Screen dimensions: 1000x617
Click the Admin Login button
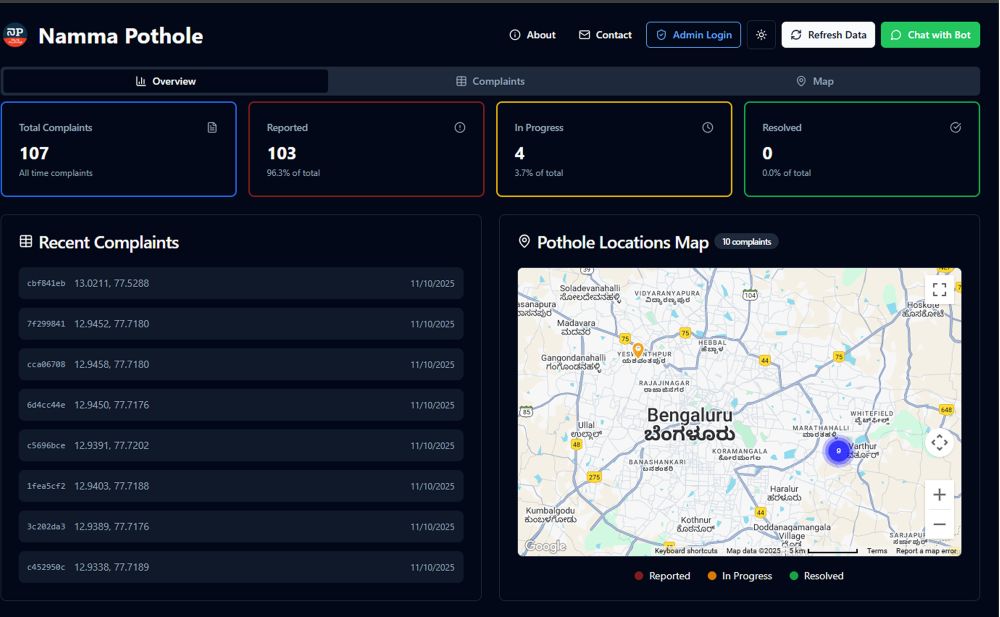click(x=693, y=35)
